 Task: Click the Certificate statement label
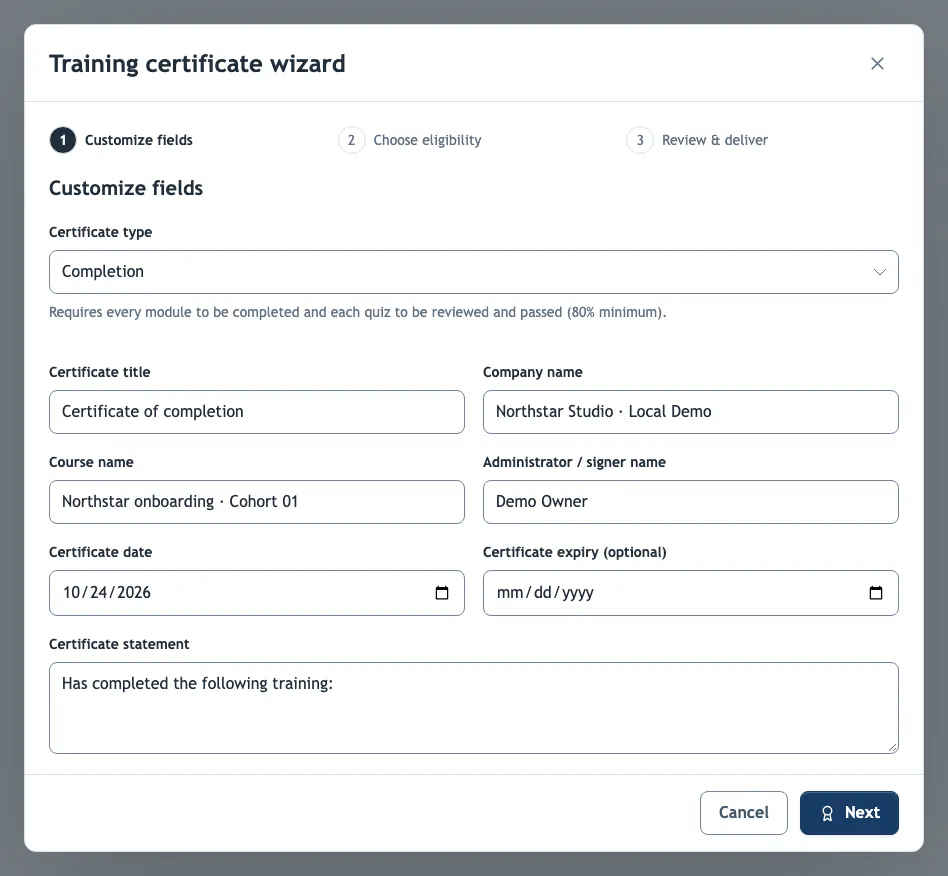(x=119, y=644)
